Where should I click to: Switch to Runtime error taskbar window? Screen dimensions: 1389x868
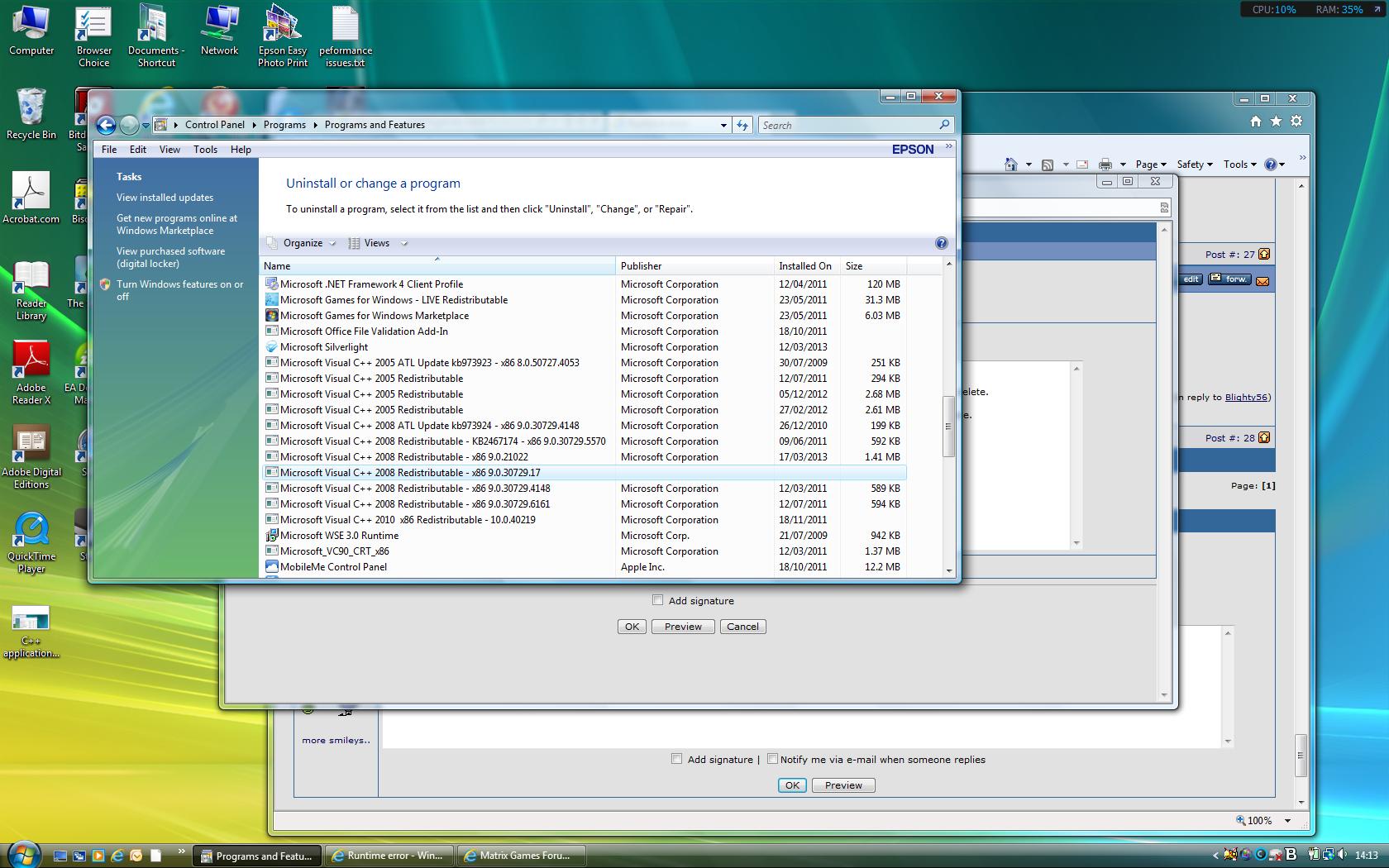point(389,856)
